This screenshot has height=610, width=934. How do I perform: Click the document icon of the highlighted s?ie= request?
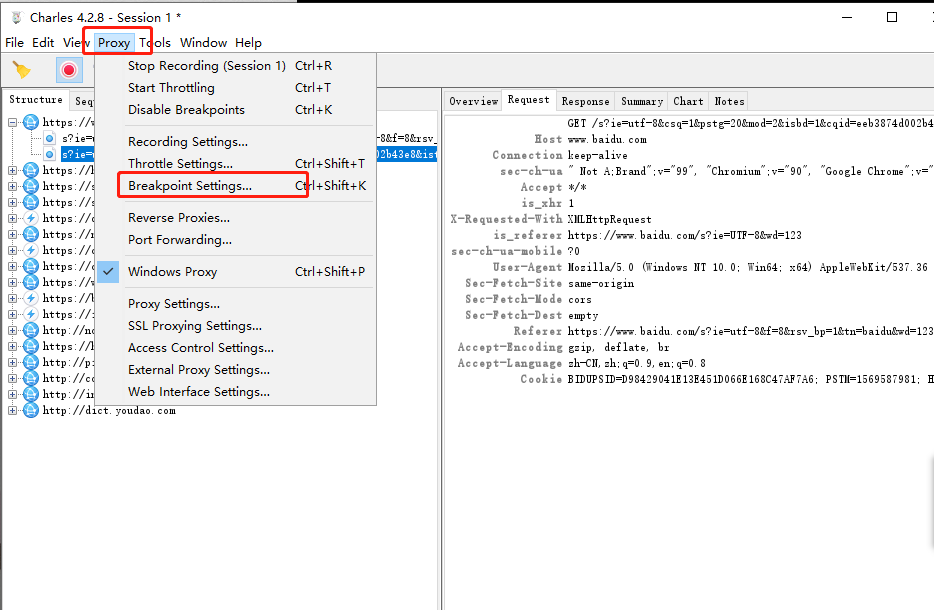point(50,154)
